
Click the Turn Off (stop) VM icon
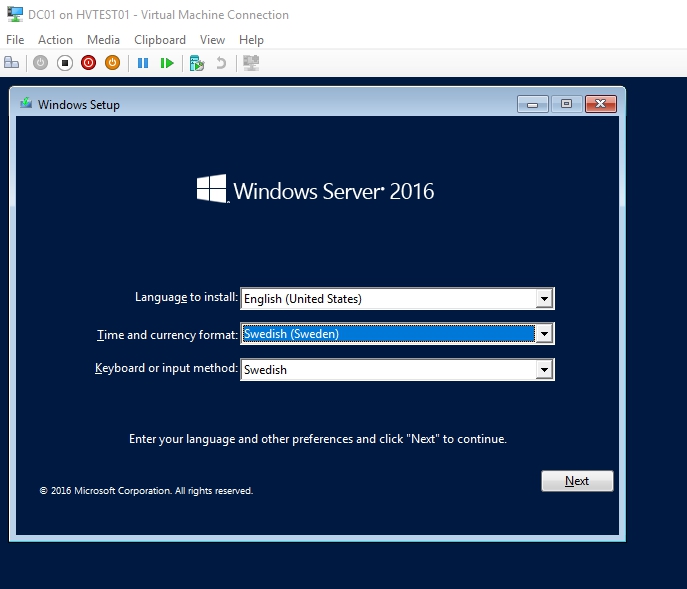tap(64, 63)
